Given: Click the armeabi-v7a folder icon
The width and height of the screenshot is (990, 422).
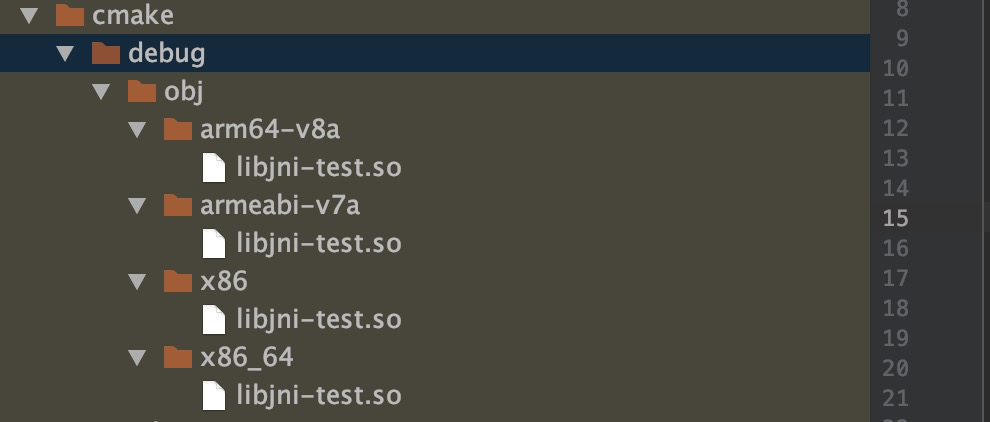Looking at the screenshot, I should [x=177, y=206].
